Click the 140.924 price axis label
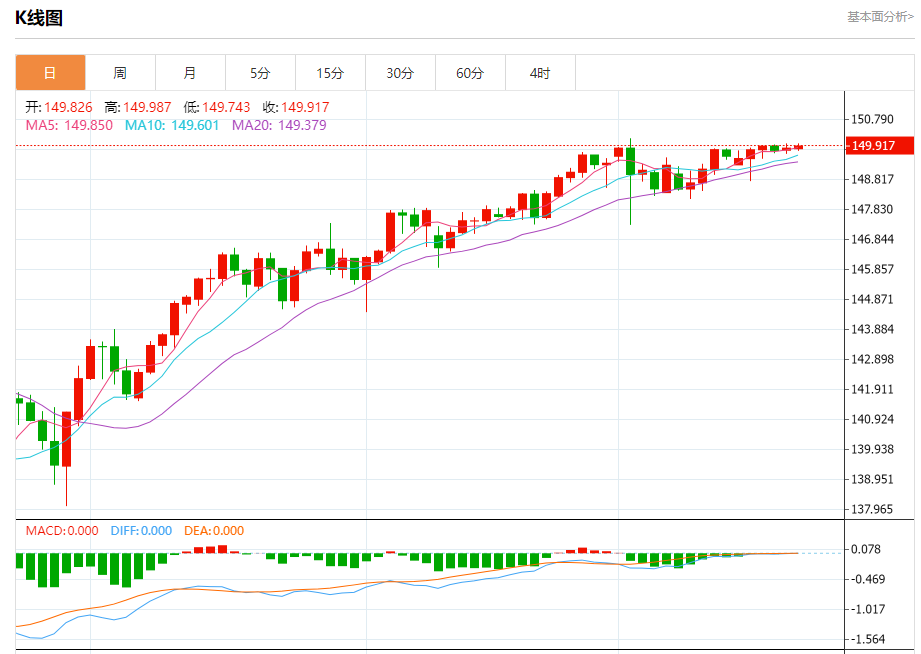 (x=872, y=419)
